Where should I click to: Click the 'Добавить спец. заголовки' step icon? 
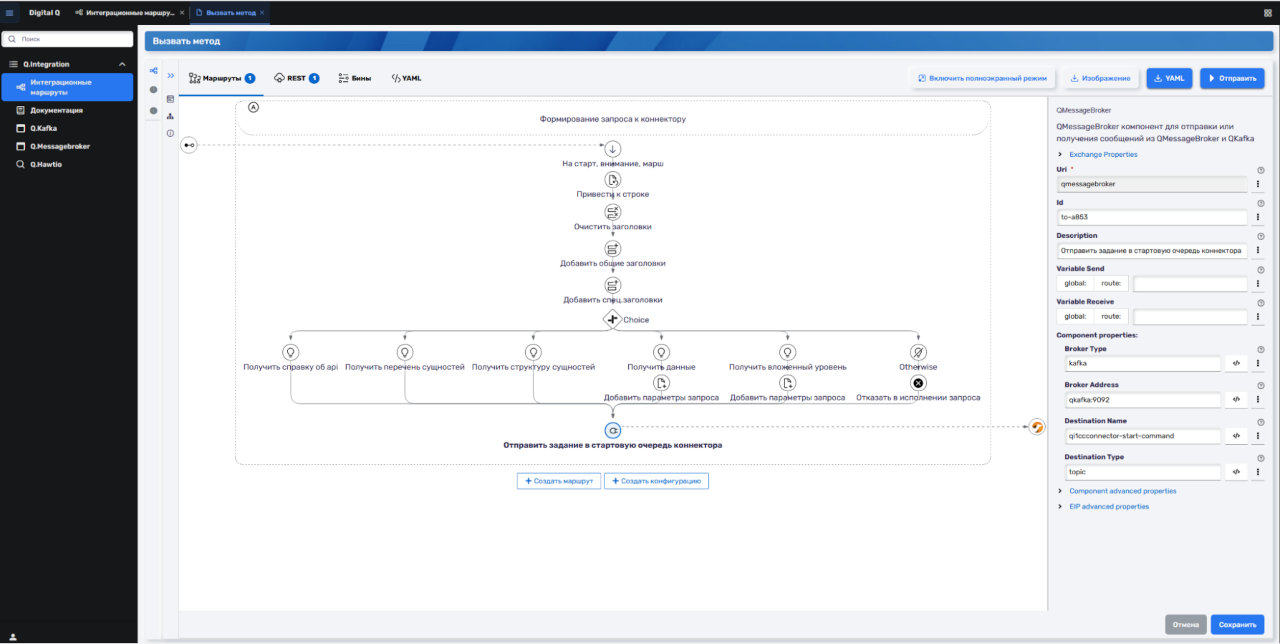(x=613, y=285)
